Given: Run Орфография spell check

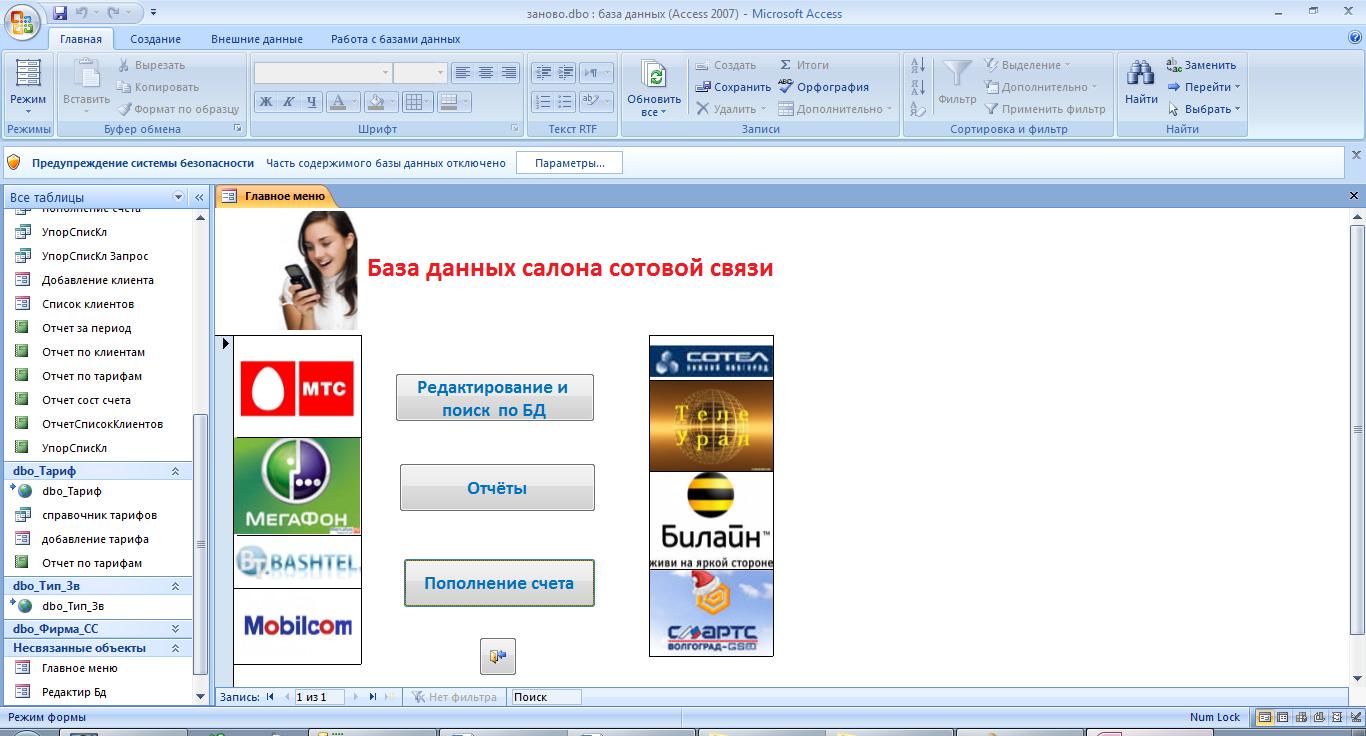Looking at the screenshot, I should [x=824, y=87].
